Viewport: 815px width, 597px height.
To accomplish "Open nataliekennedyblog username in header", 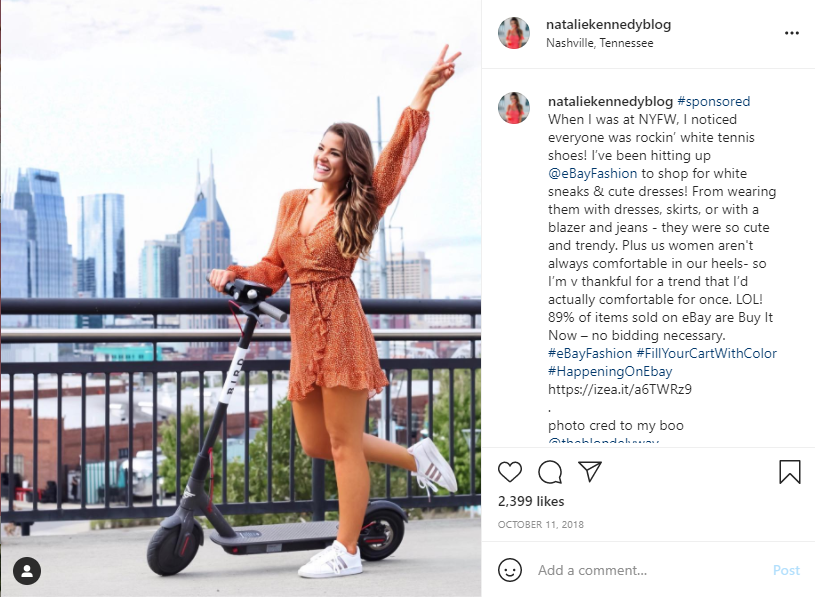I will 608,24.
